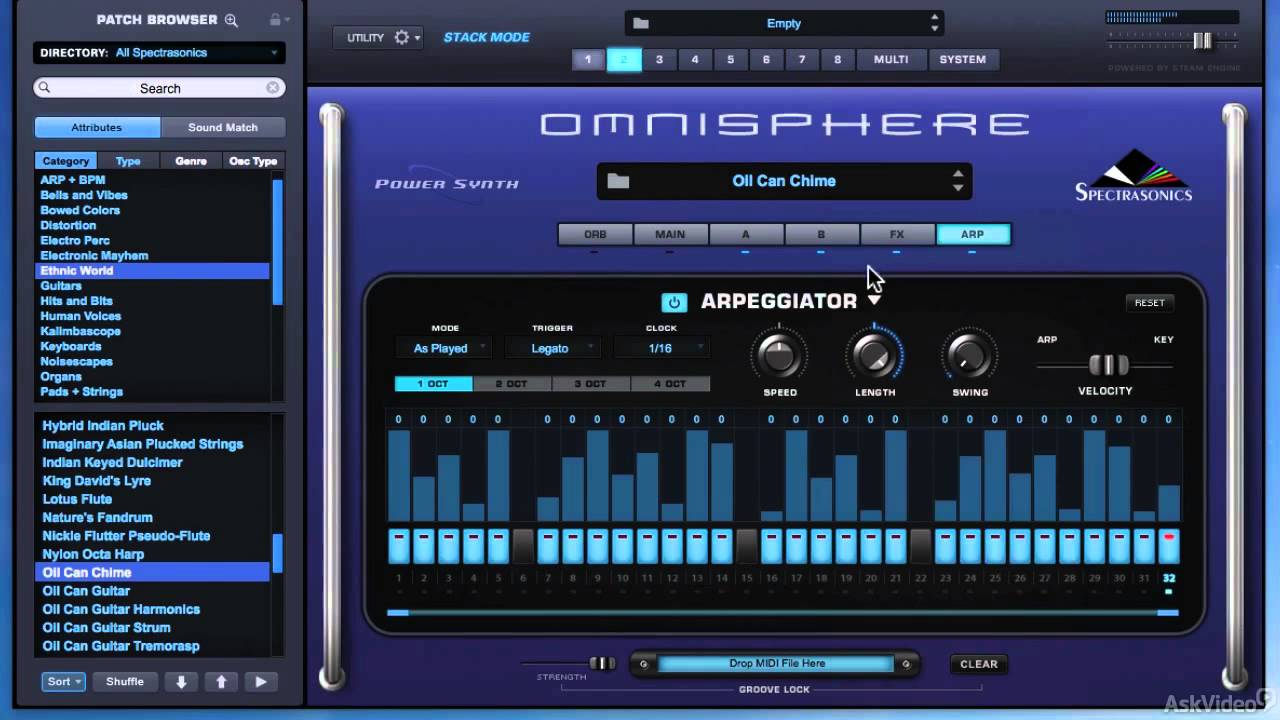The height and width of the screenshot is (720, 1280).
Task: Select the 2 OCT range button
Action: coord(512,384)
